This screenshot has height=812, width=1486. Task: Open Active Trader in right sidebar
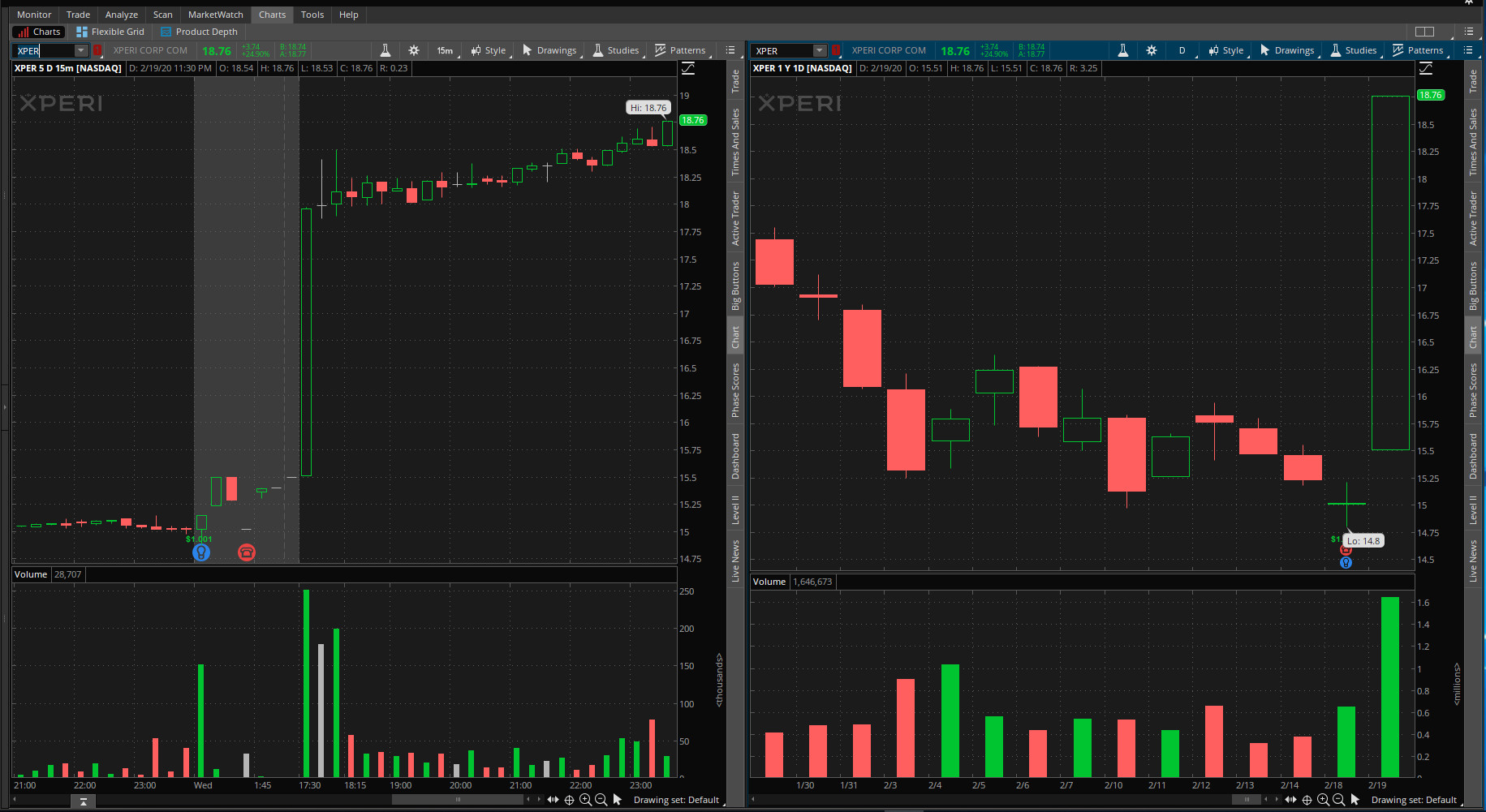[x=1473, y=218]
